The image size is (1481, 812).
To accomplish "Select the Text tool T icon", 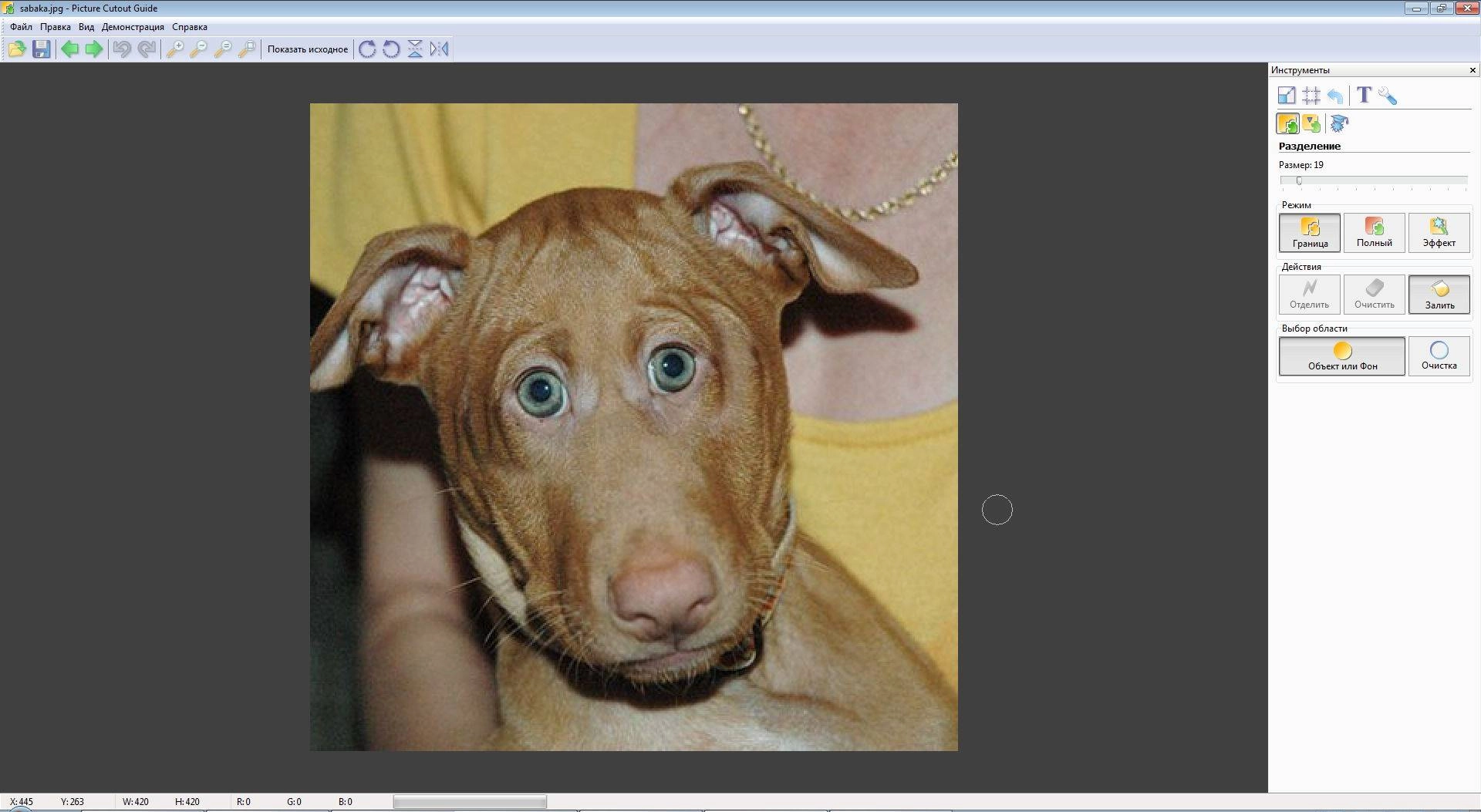I will pos(1364,95).
